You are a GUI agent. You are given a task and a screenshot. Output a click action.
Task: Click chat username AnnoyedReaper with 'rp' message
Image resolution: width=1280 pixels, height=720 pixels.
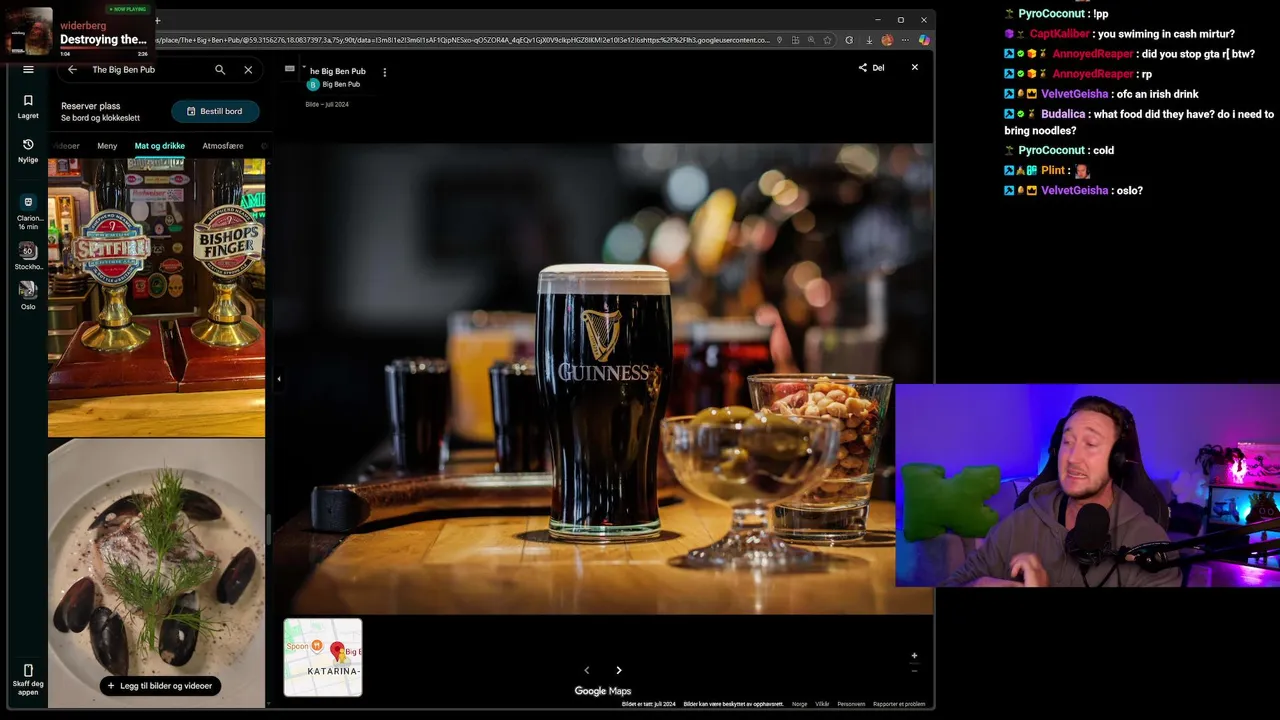[1093, 74]
